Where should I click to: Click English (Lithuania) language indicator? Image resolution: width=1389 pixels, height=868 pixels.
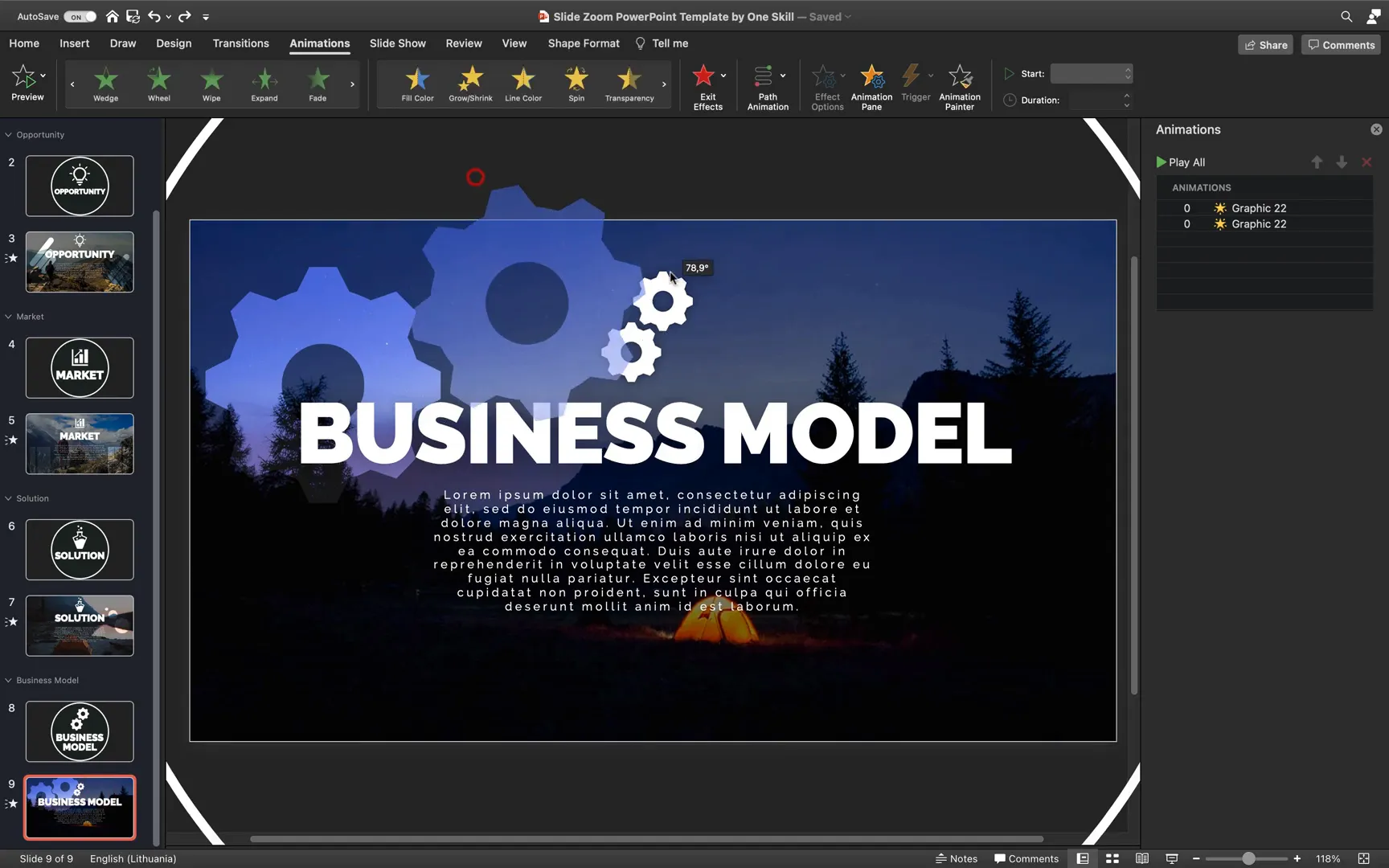(133, 858)
